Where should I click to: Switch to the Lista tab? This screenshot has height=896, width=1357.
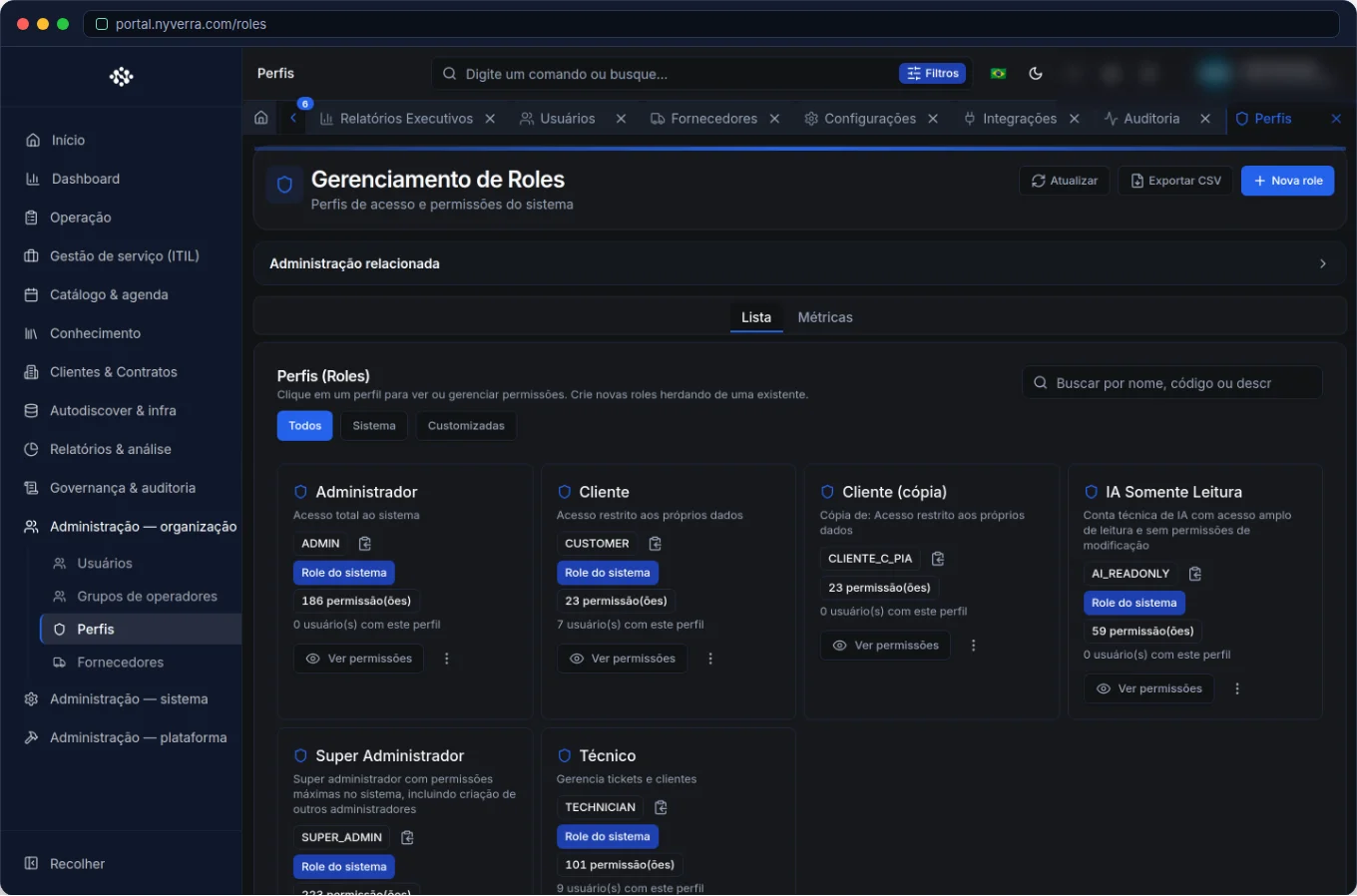pos(756,317)
